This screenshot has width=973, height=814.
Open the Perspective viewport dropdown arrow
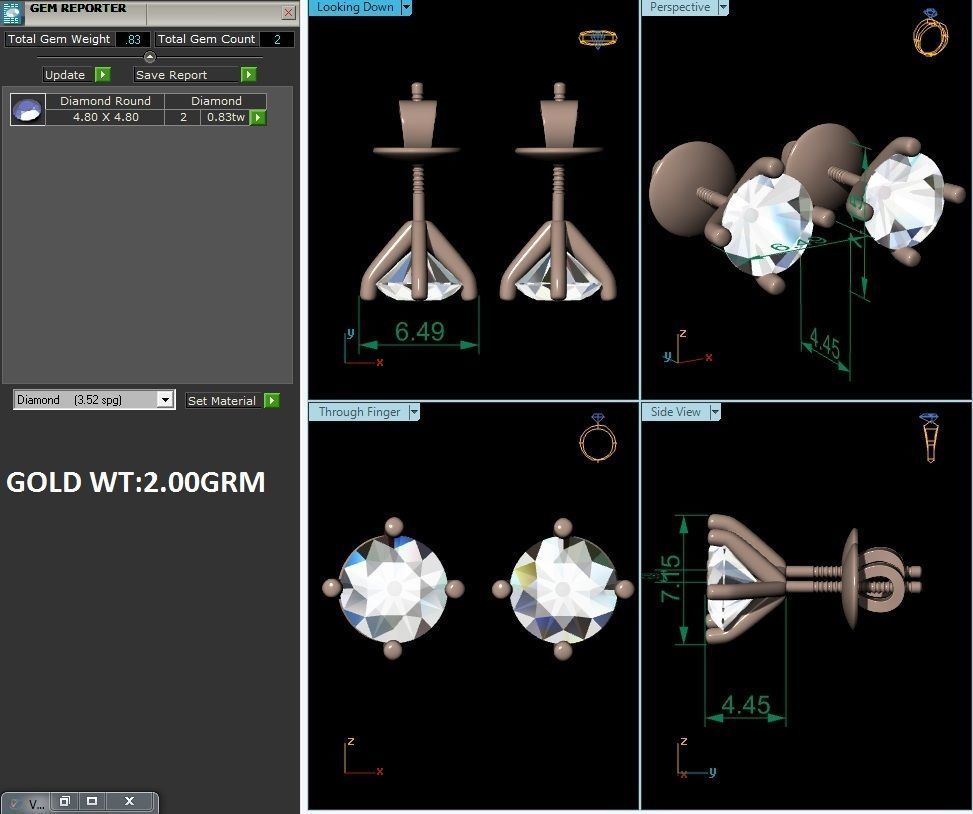[x=723, y=7]
